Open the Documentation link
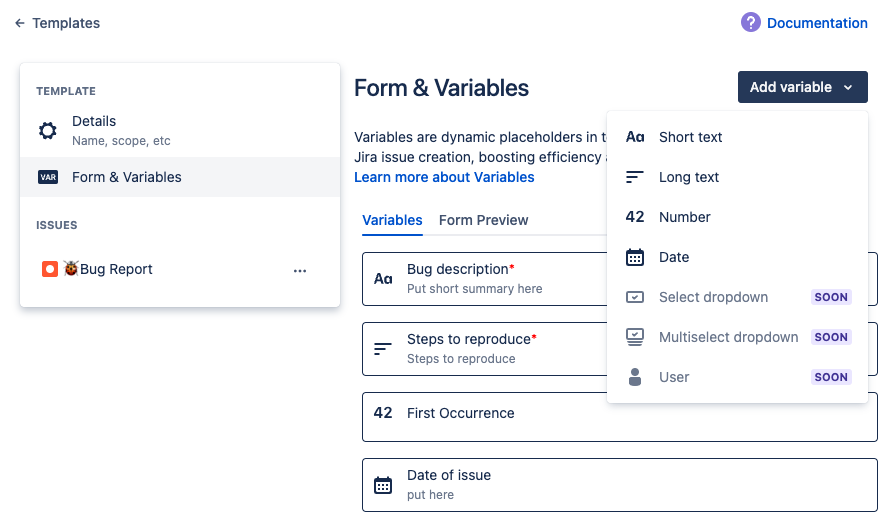 pos(817,23)
